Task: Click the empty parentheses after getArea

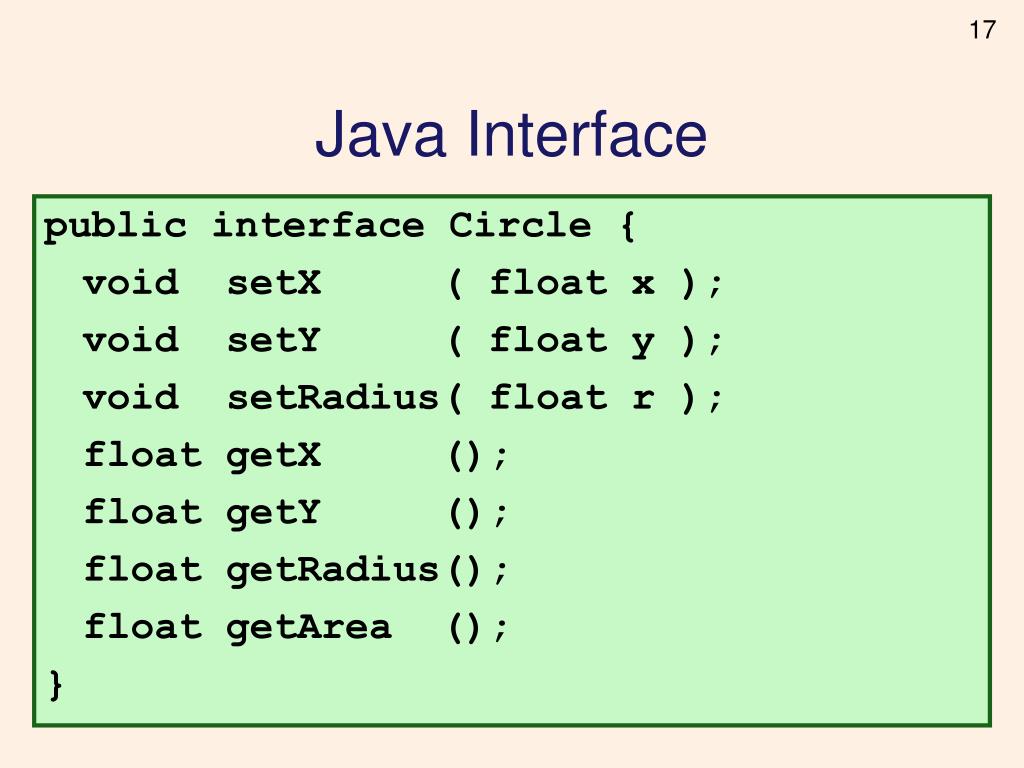Action: [466, 628]
